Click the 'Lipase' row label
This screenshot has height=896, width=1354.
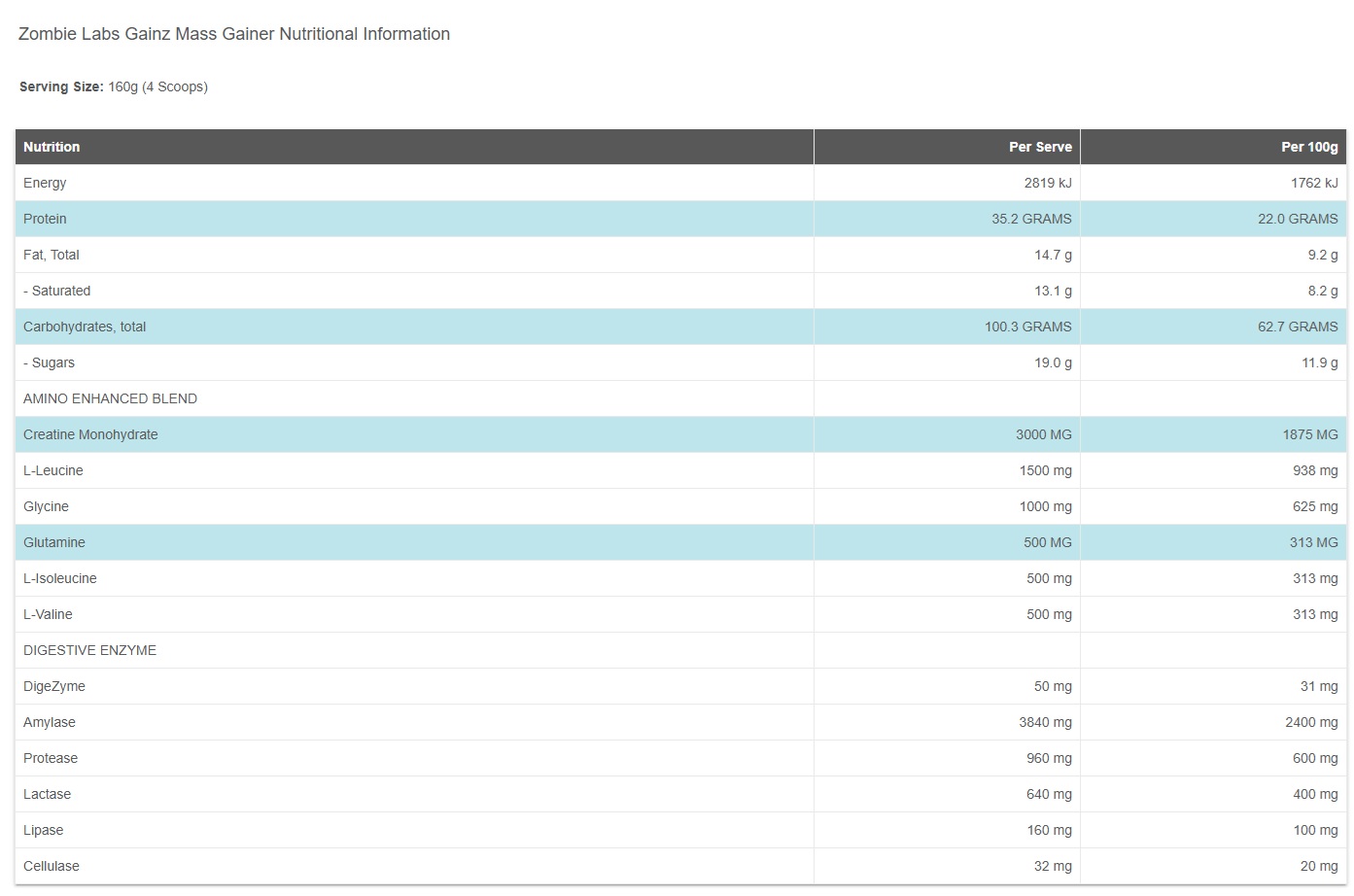click(x=44, y=830)
